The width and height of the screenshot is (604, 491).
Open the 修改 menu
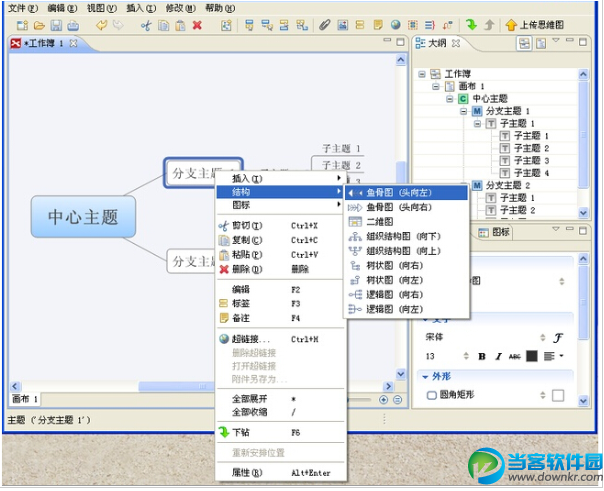click(180, 8)
